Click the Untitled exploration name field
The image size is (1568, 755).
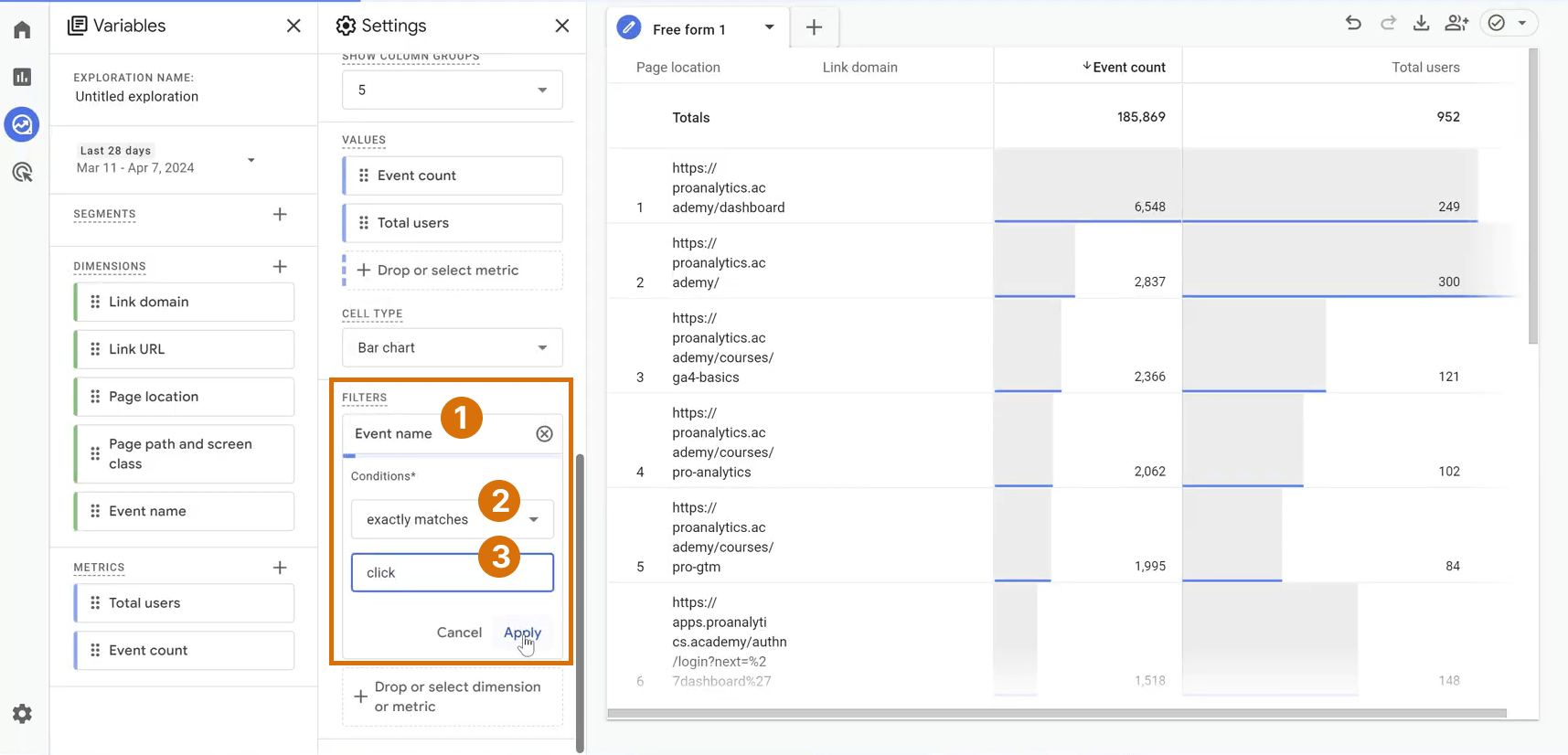click(x=137, y=96)
